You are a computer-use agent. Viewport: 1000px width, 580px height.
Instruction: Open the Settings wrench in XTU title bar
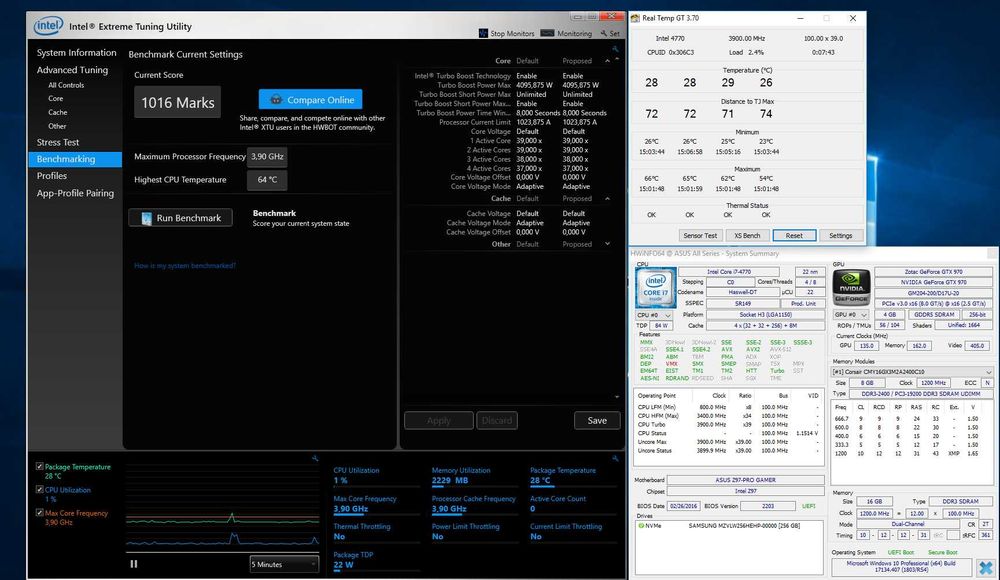tap(610, 33)
